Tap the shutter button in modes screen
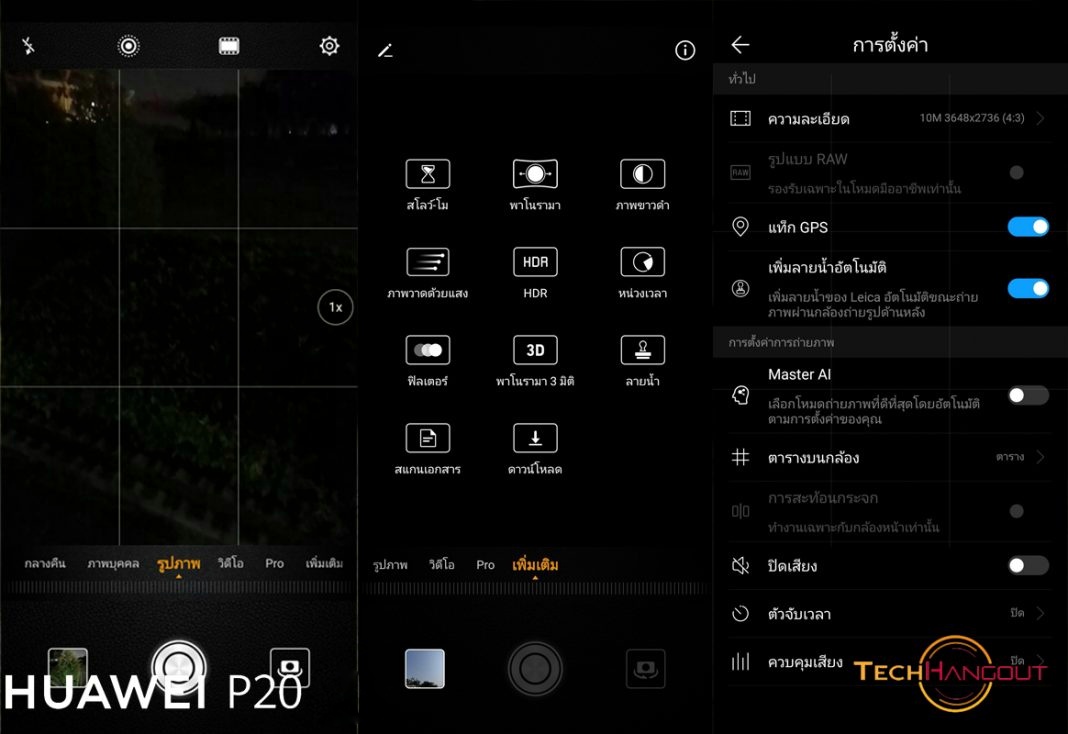The width and height of the screenshot is (1068, 734). [x=535, y=668]
